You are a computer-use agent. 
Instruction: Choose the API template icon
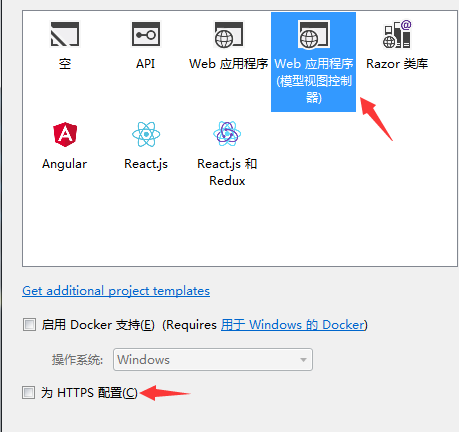(146, 34)
